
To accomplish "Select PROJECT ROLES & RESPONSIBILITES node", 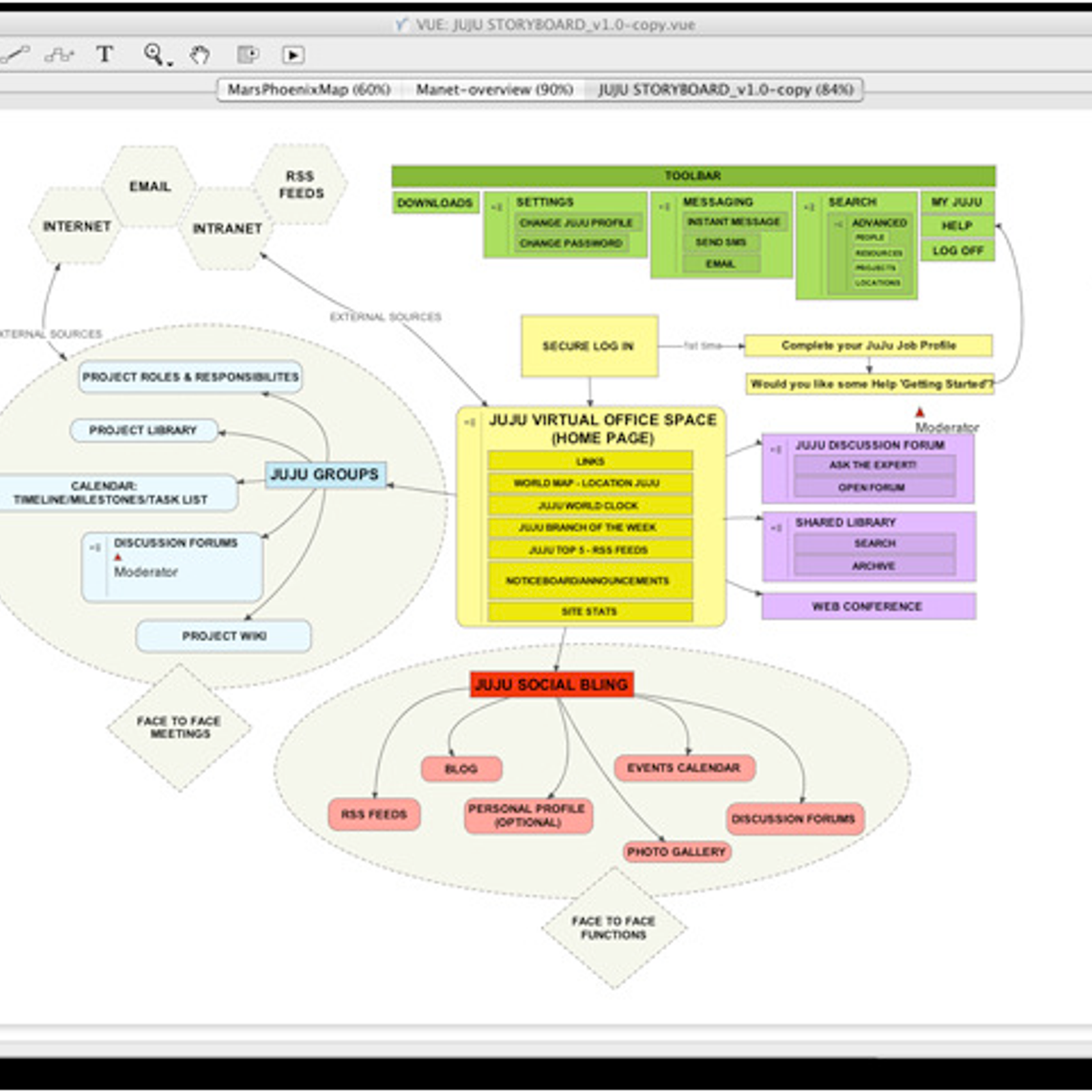I will (190, 377).
